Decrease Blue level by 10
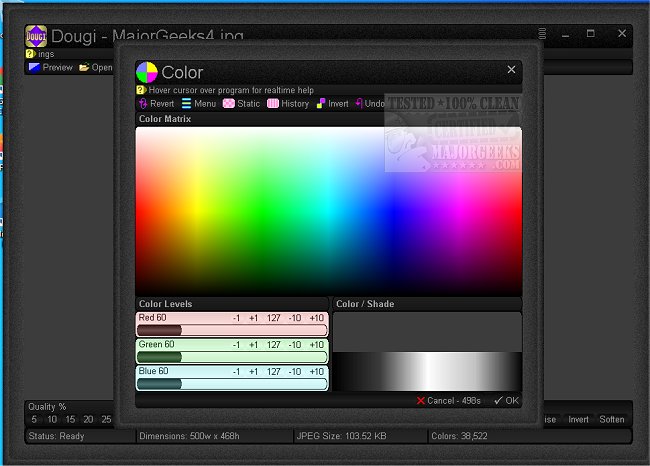 click(295, 372)
